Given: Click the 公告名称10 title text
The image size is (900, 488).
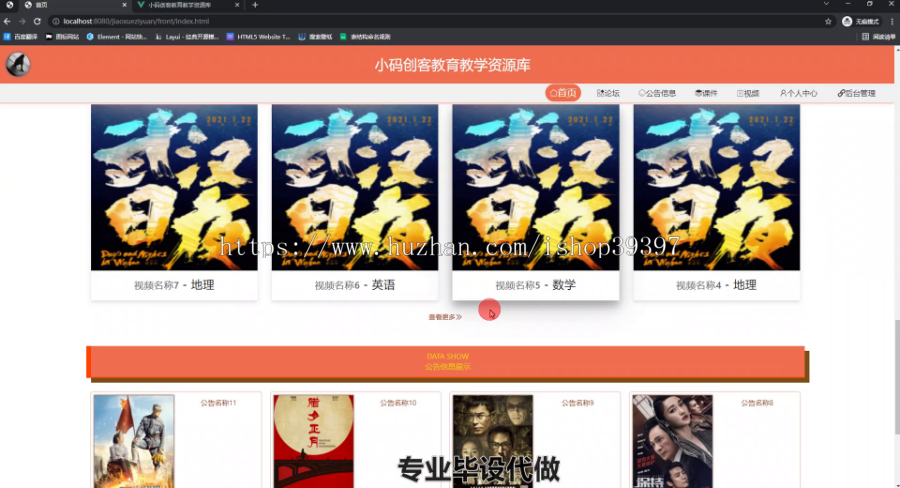Looking at the screenshot, I should pyautogui.click(x=398, y=403).
